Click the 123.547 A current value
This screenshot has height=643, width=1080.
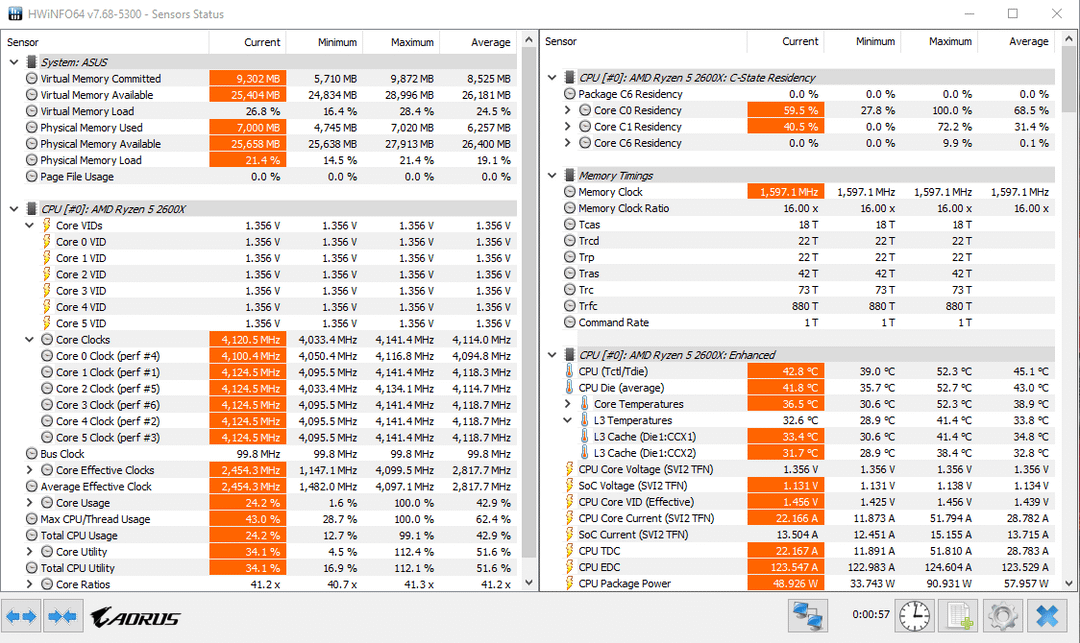(786, 567)
